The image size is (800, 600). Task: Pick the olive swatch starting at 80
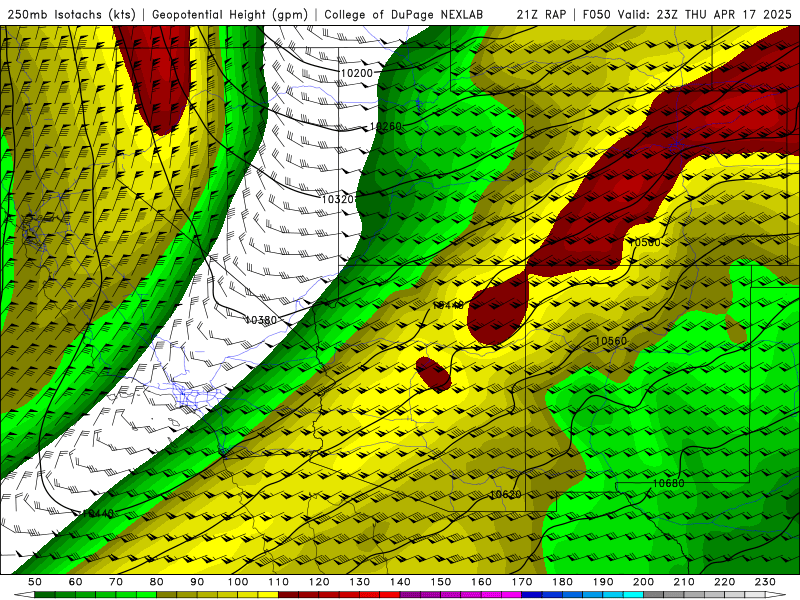coord(166,595)
